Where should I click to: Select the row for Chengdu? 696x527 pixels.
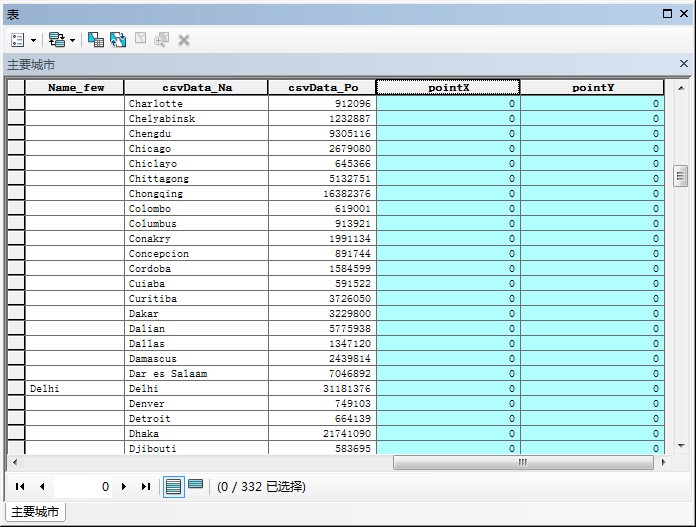[x=15, y=134]
